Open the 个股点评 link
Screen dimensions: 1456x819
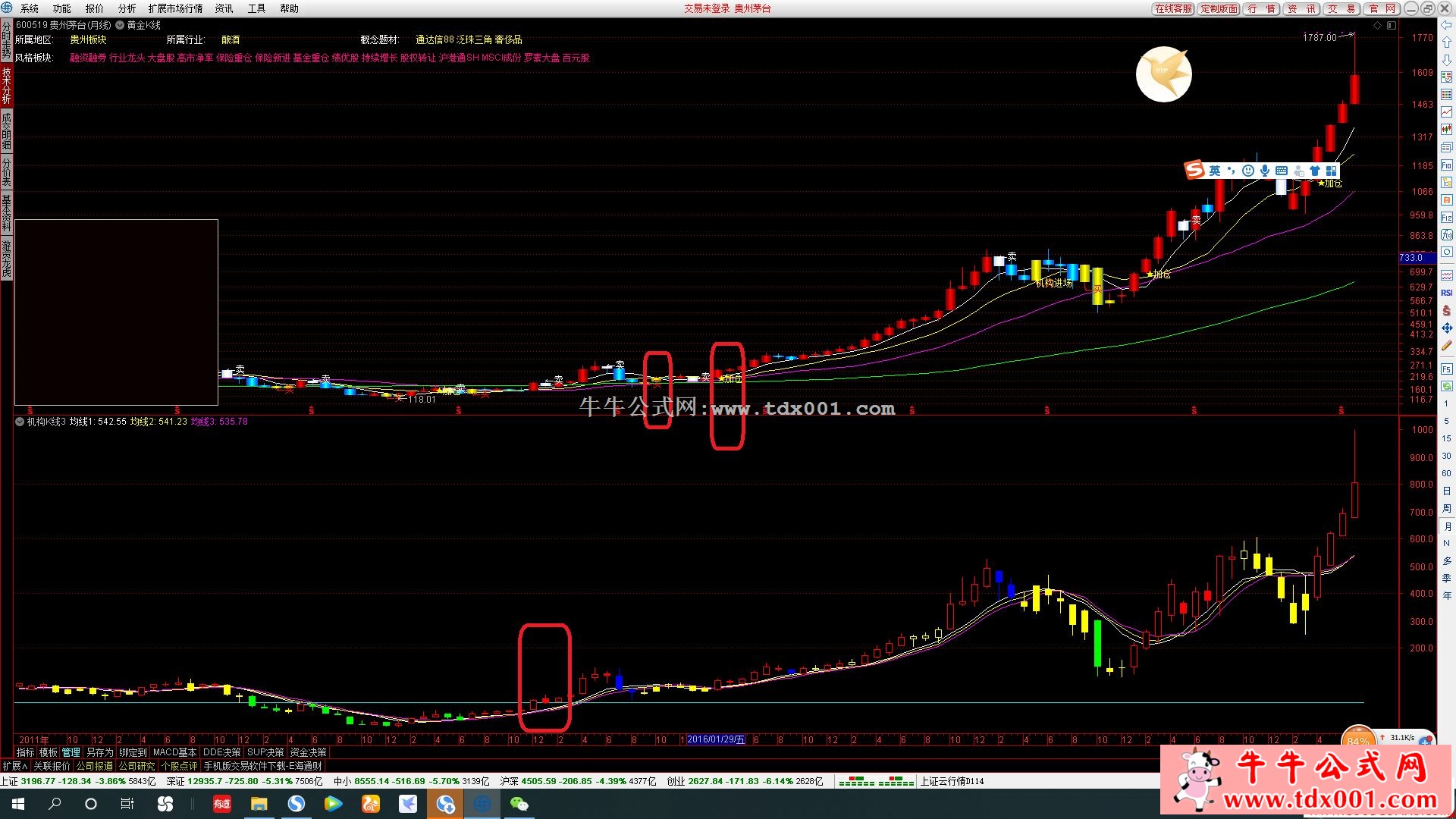click(180, 767)
